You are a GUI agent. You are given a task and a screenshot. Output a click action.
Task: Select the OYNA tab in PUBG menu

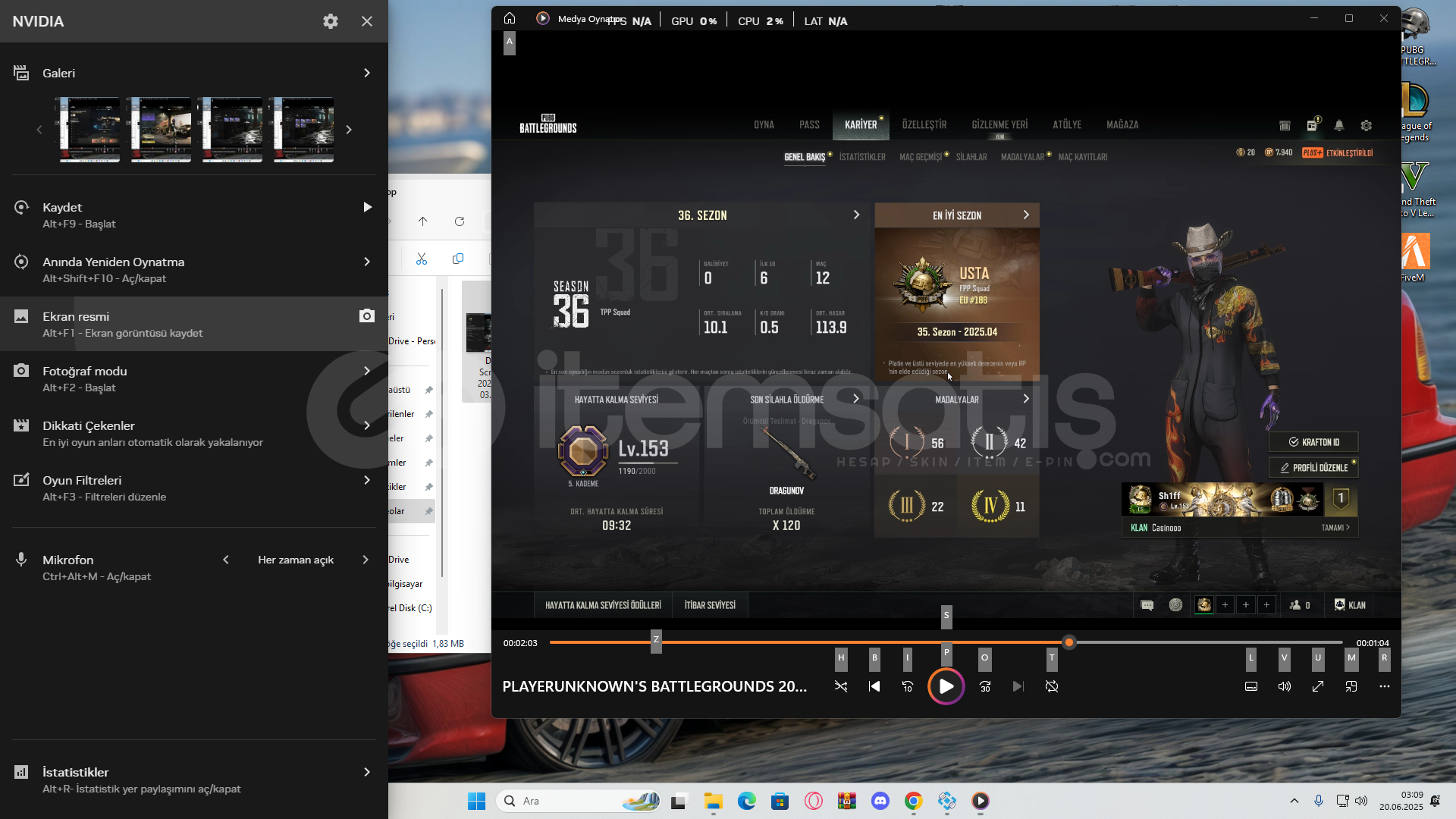click(764, 125)
